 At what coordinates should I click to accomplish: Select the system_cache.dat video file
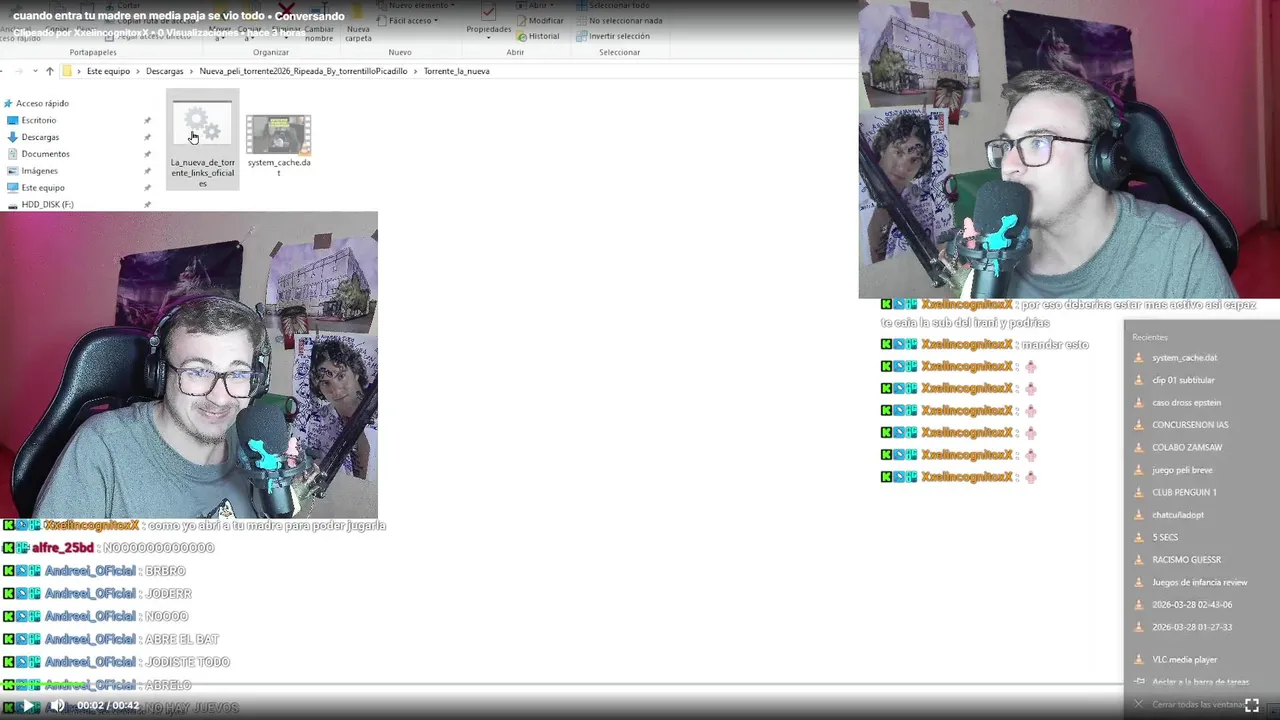pos(279,145)
